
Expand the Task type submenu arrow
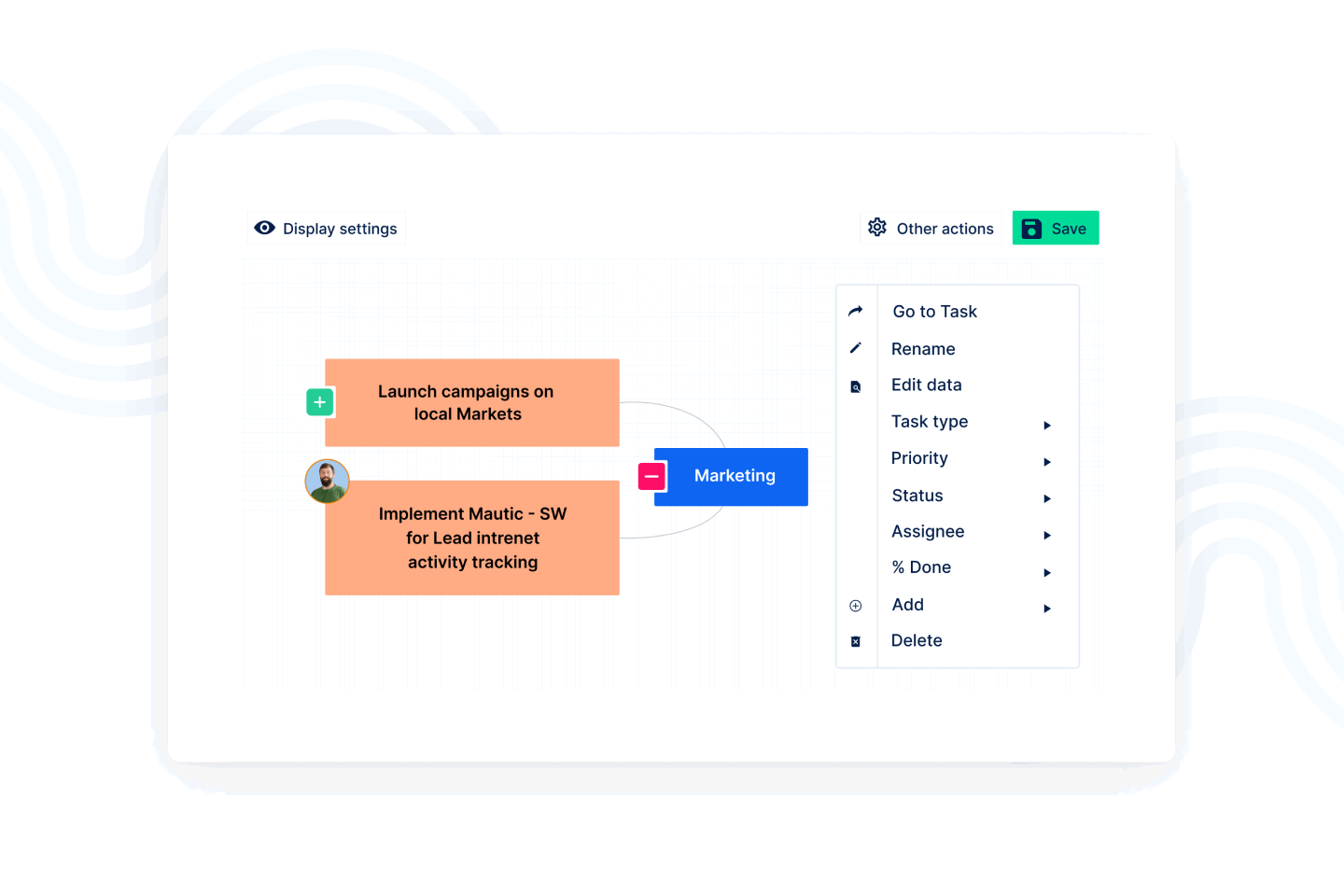point(1047,426)
